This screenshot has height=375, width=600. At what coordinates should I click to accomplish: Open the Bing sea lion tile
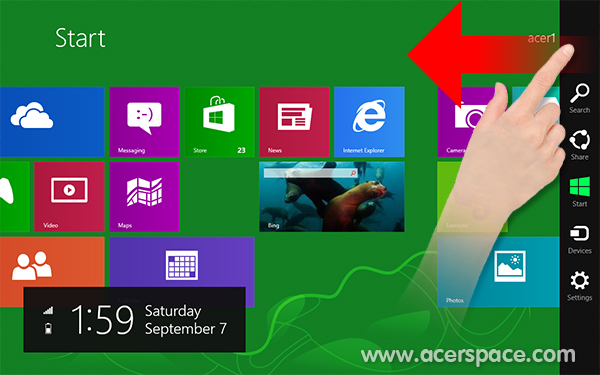[332, 197]
